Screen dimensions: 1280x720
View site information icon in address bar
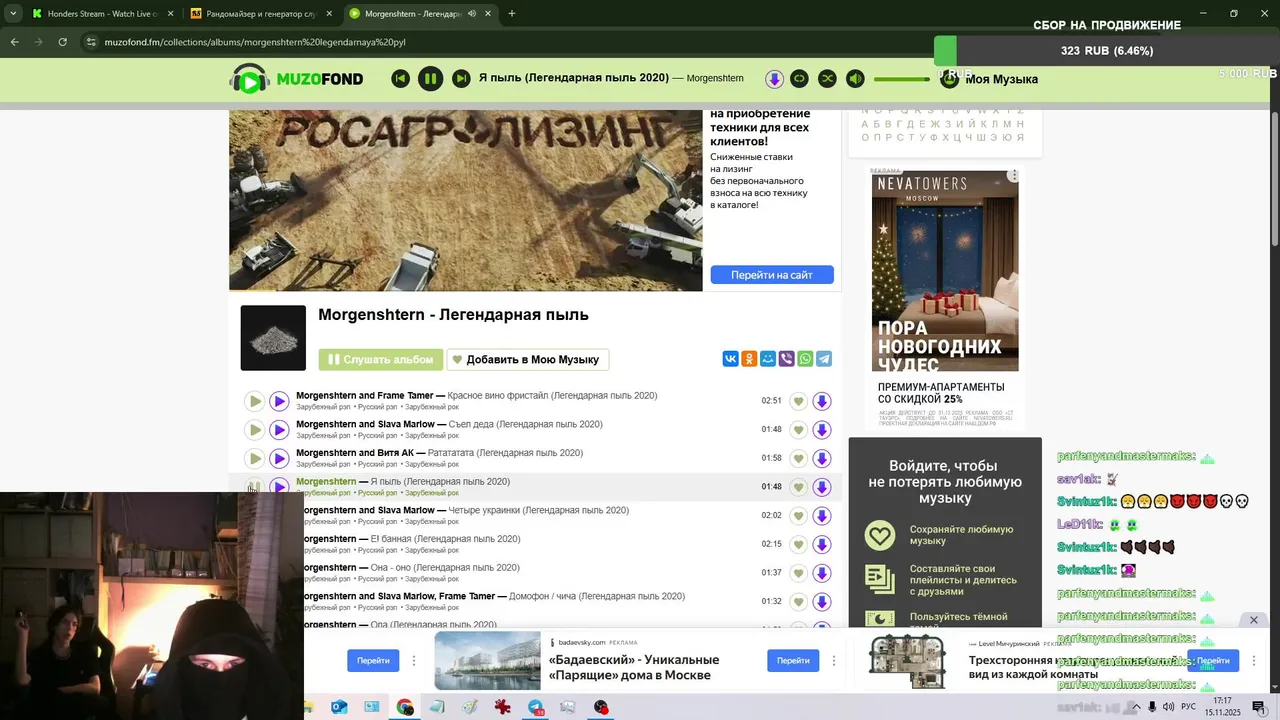click(x=91, y=42)
